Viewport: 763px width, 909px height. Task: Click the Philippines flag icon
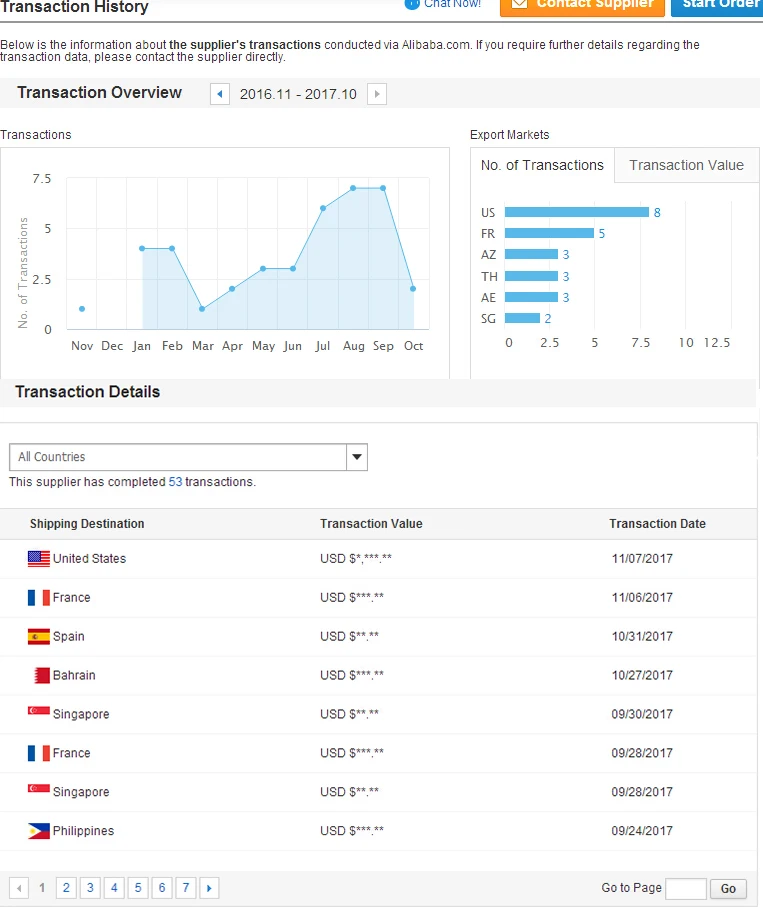point(39,831)
